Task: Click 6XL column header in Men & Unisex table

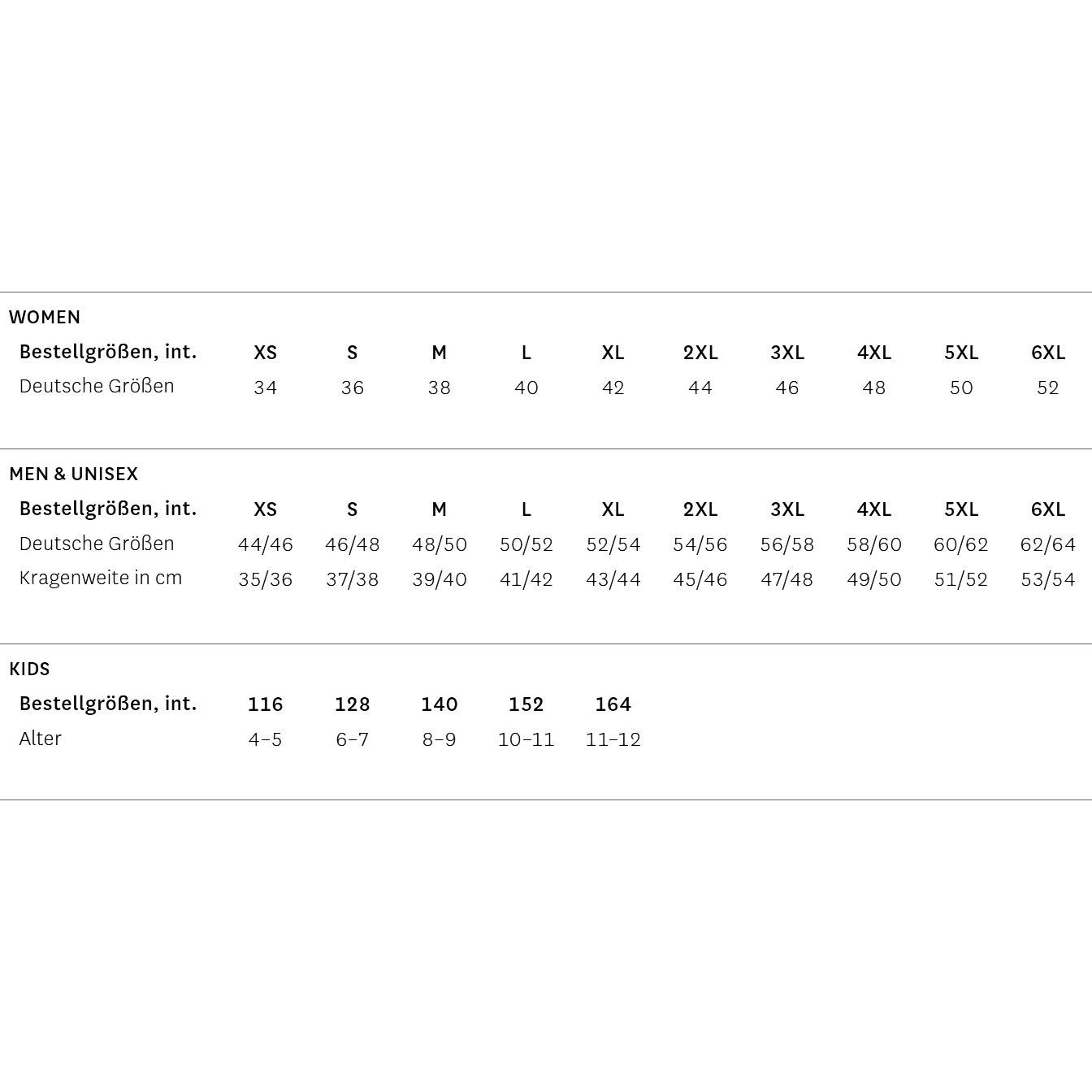Action: point(1048,509)
